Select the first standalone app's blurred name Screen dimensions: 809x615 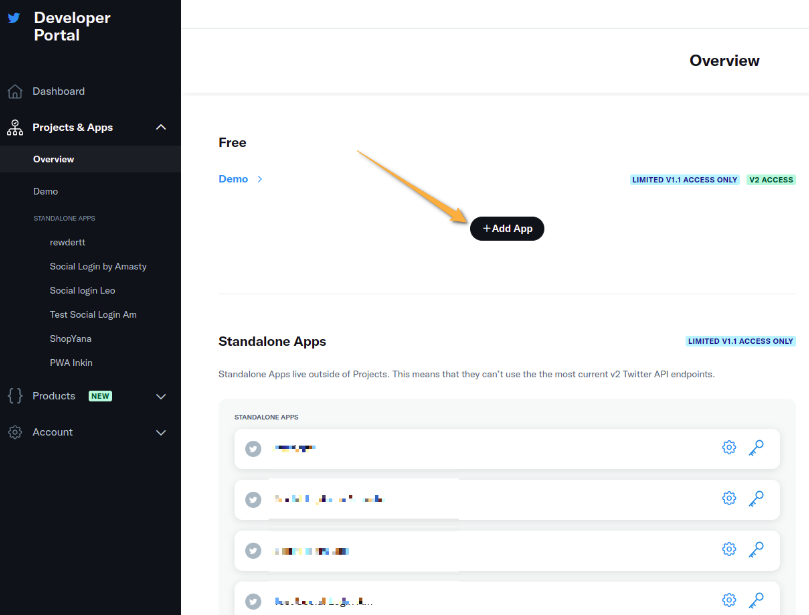[x=295, y=448]
